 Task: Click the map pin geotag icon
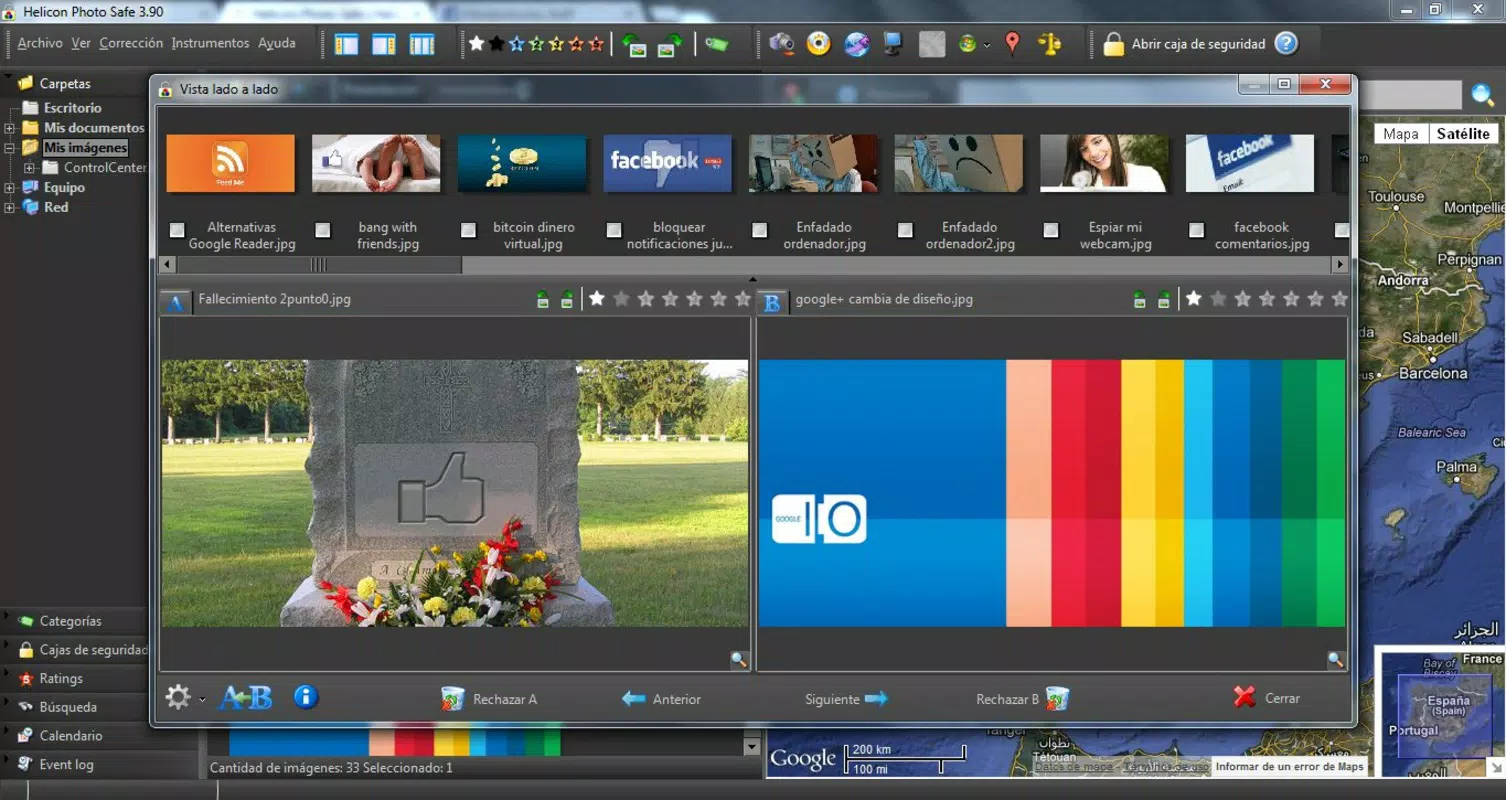click(1013, 44)
